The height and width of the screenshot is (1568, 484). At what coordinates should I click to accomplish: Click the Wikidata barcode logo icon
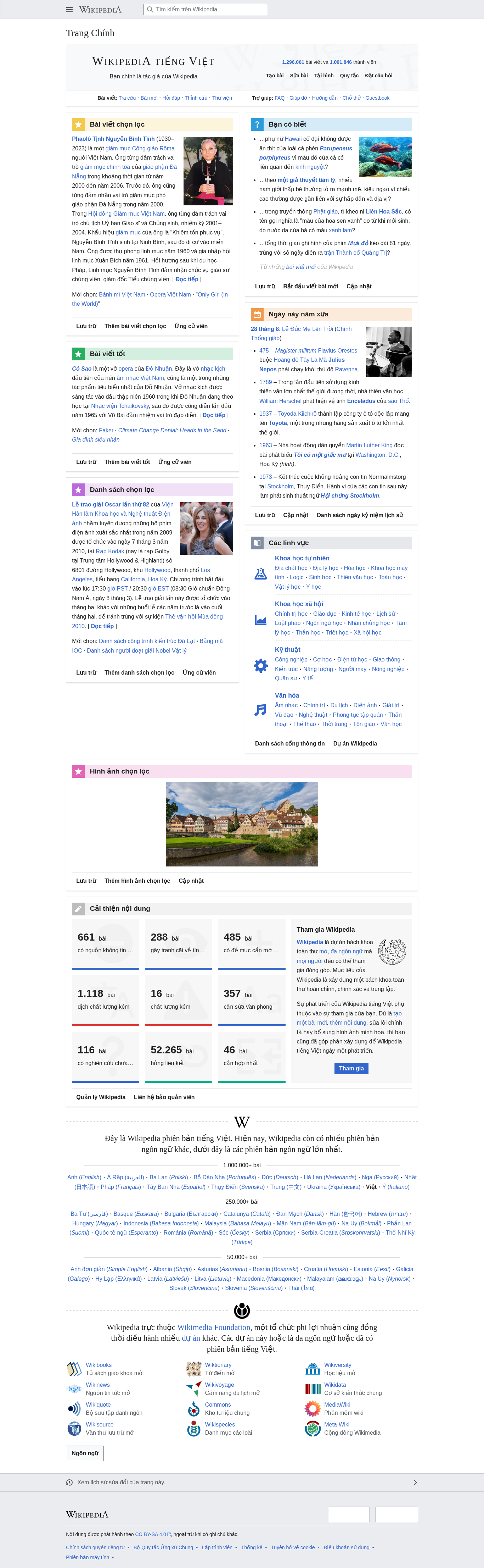[x=313, y=1389]
